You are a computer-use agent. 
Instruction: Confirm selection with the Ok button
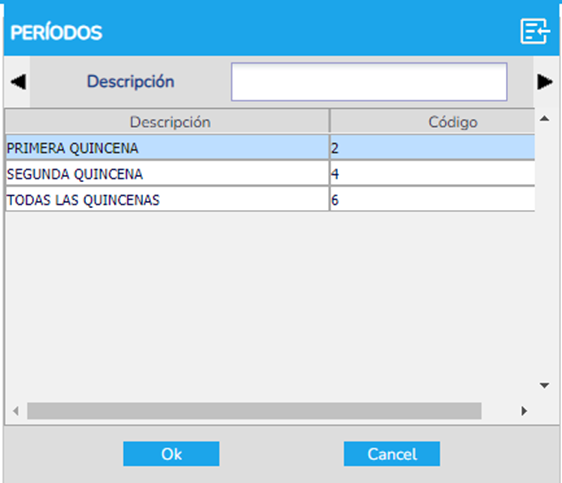pyautogui.click(x=171, y=454)
